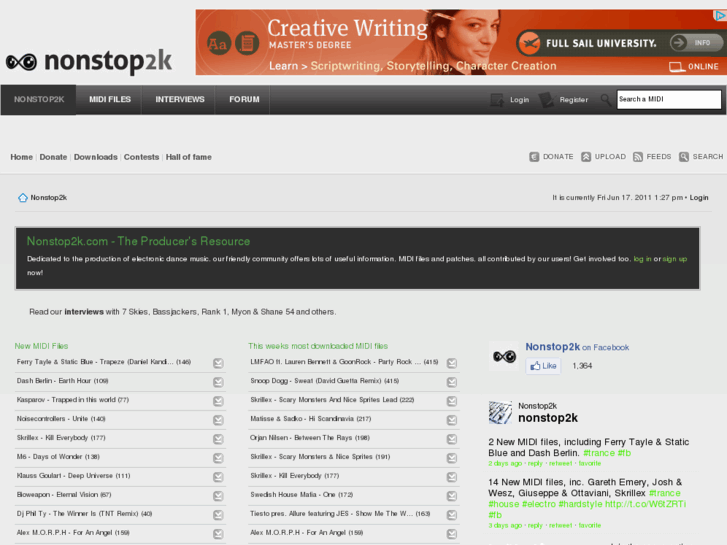Click the nonstop2k site logo
This screenshot has width=727, height=545.
point(89,62)
